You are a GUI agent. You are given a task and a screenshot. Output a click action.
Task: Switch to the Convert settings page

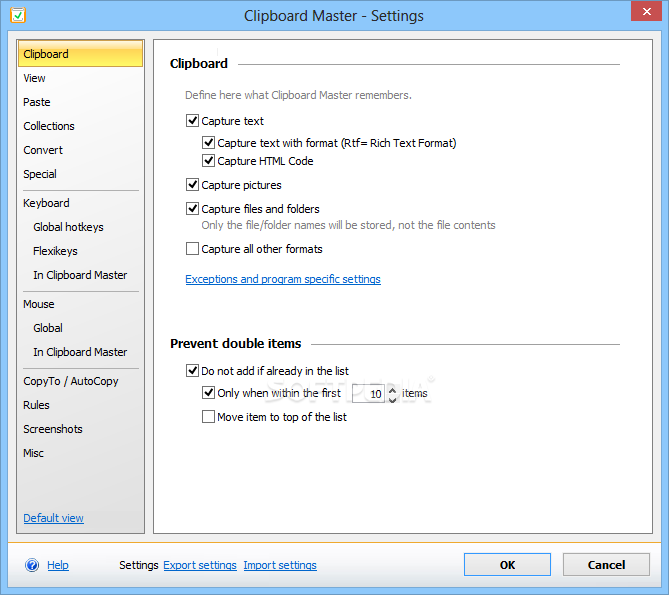click(43, 150)
